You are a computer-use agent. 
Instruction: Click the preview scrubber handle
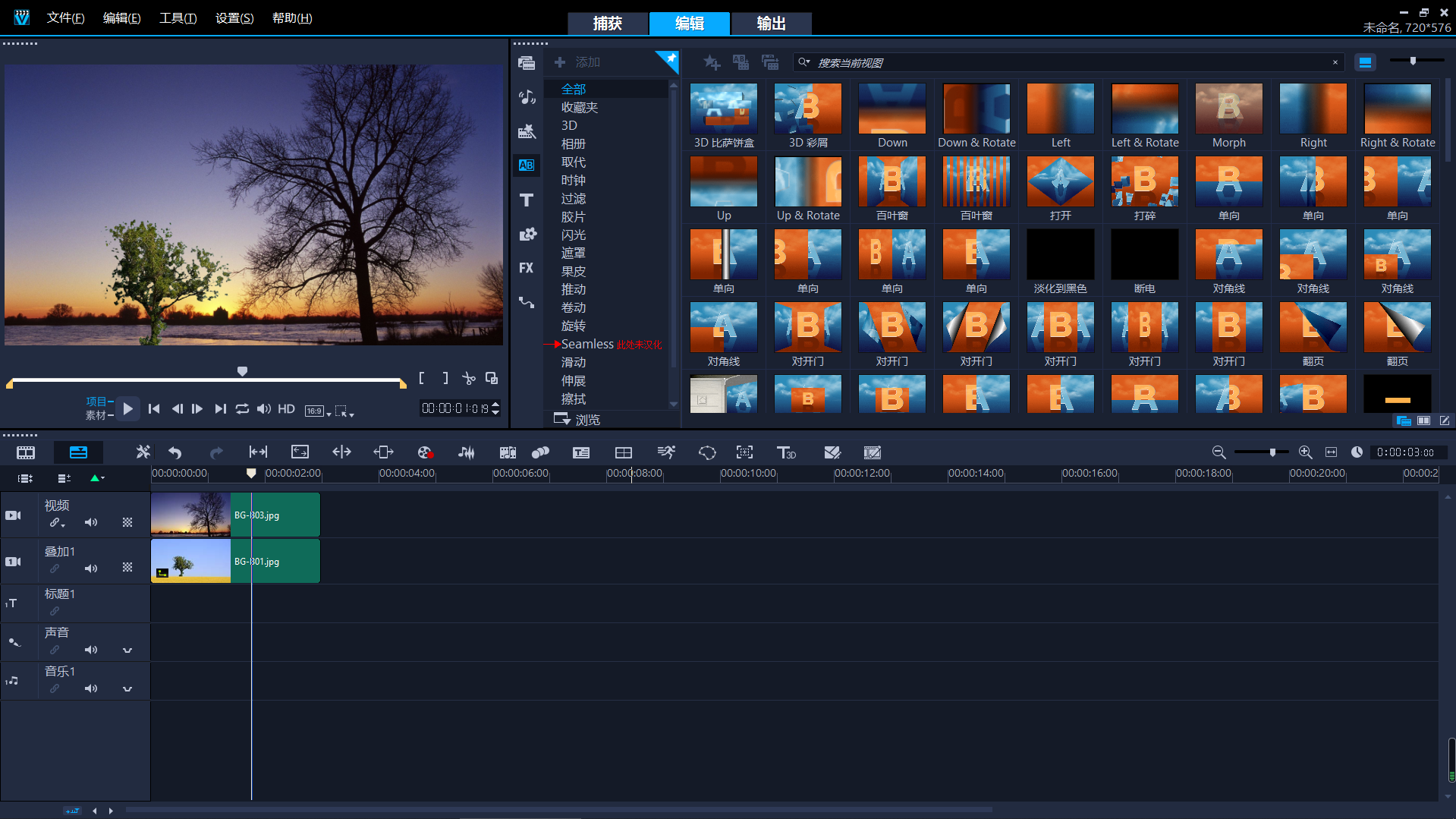coord(242,371)
